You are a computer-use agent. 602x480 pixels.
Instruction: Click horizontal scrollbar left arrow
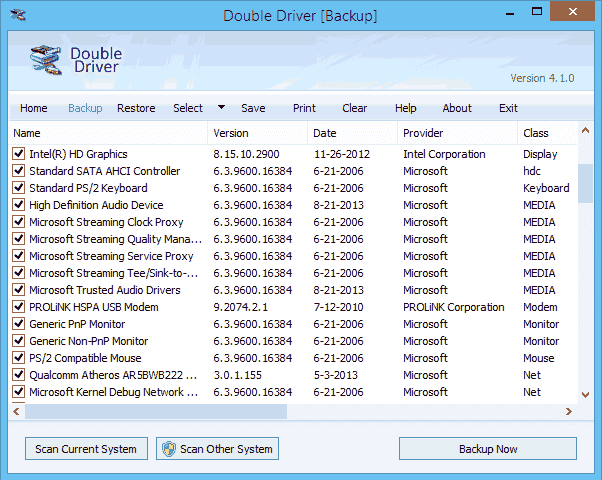16,412
